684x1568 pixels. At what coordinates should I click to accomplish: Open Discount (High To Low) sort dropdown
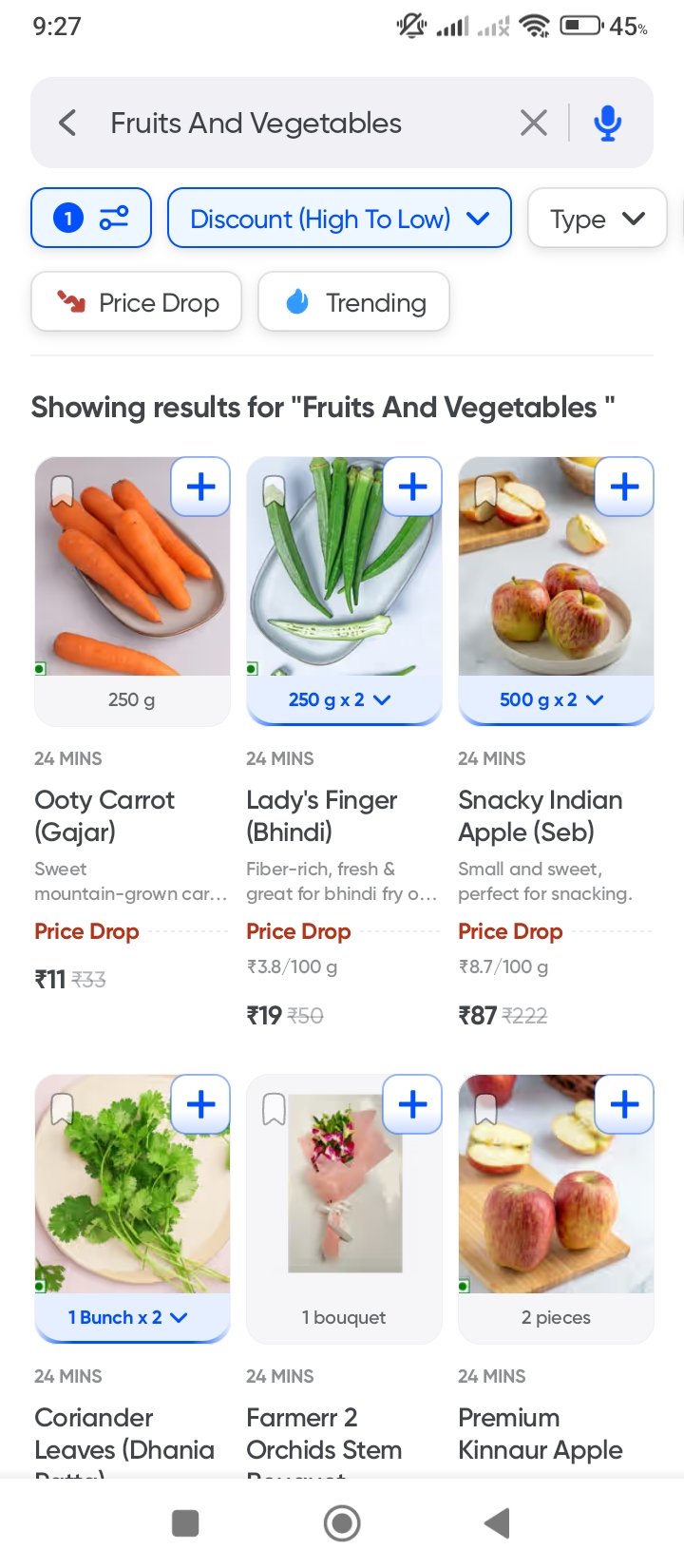click(339, 219)
